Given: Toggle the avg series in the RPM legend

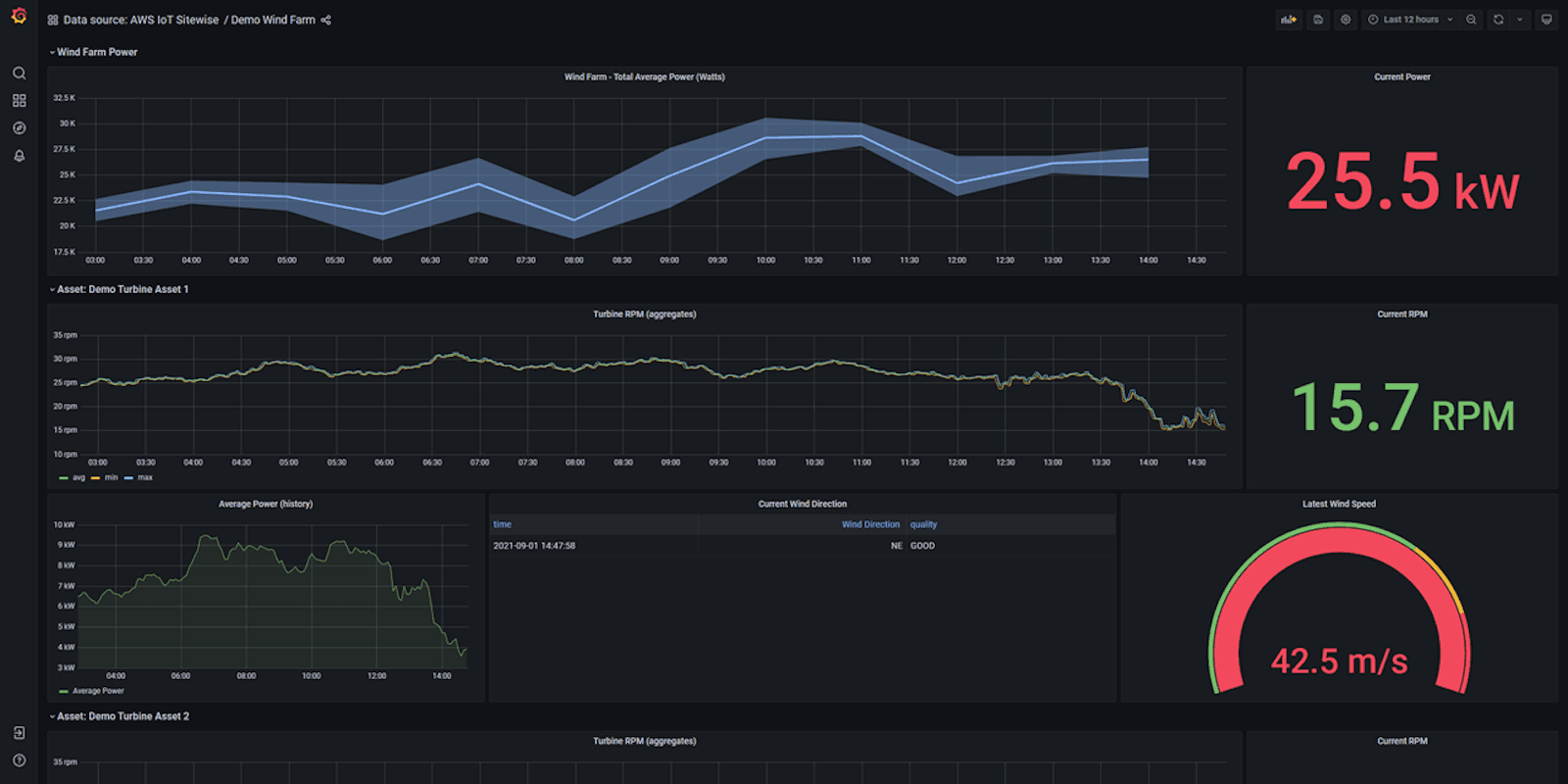Looking at the screenshot, I should click(77, 478).
